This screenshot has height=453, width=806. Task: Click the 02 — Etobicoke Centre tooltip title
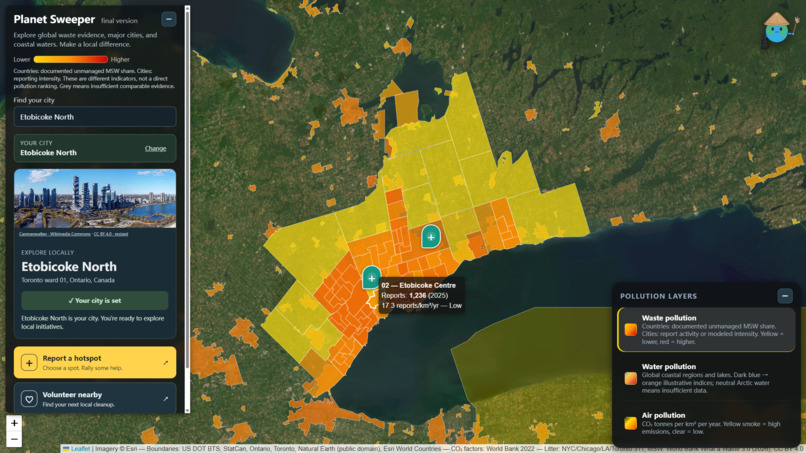[418, 285]
